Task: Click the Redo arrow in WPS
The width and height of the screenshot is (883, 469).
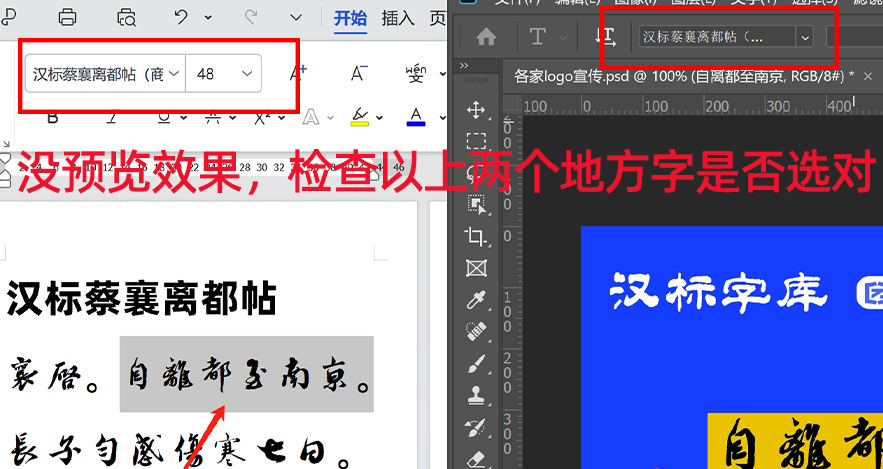Action: (251, 17)
